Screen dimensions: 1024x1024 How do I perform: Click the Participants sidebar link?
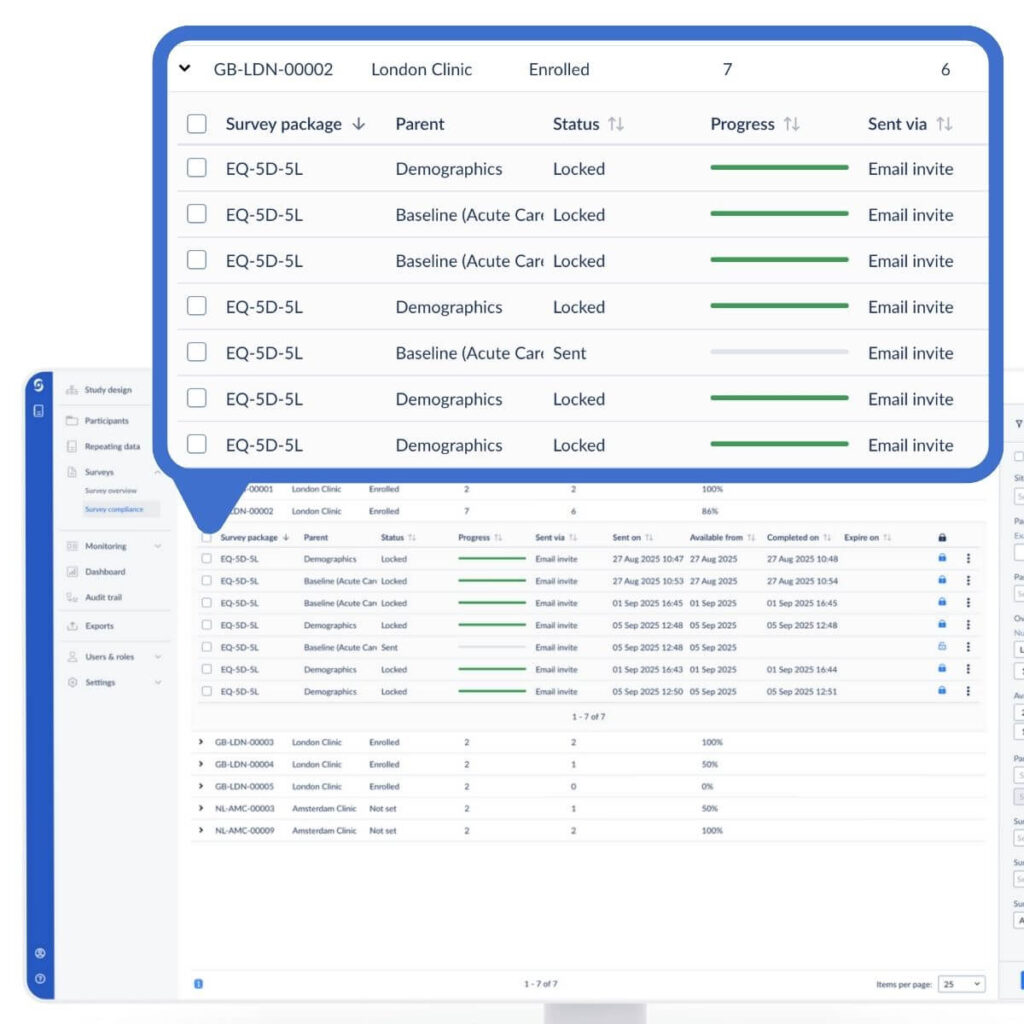pyautogui.click(x=106, y=421)
